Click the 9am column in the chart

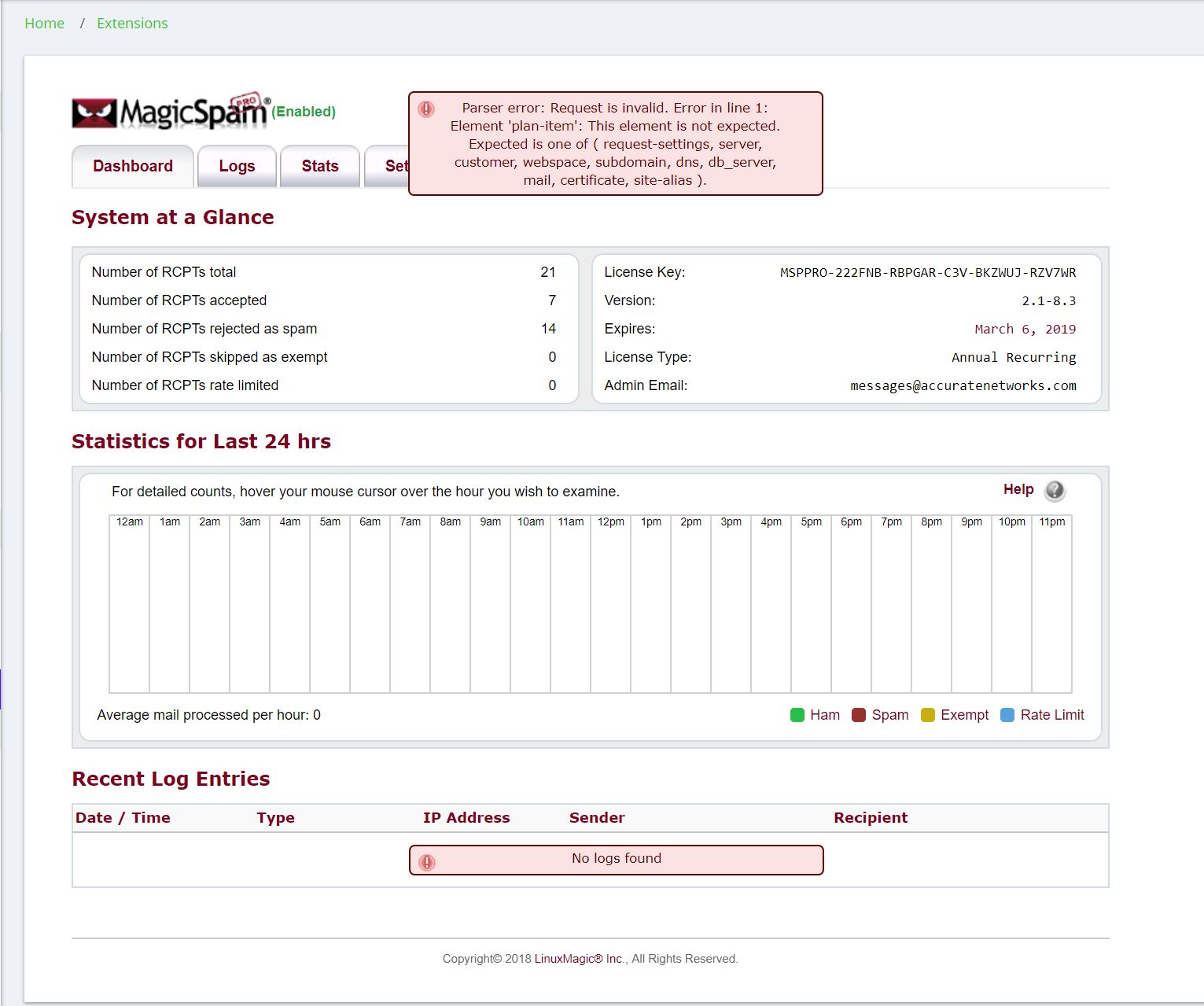click(x=490, y=606)
